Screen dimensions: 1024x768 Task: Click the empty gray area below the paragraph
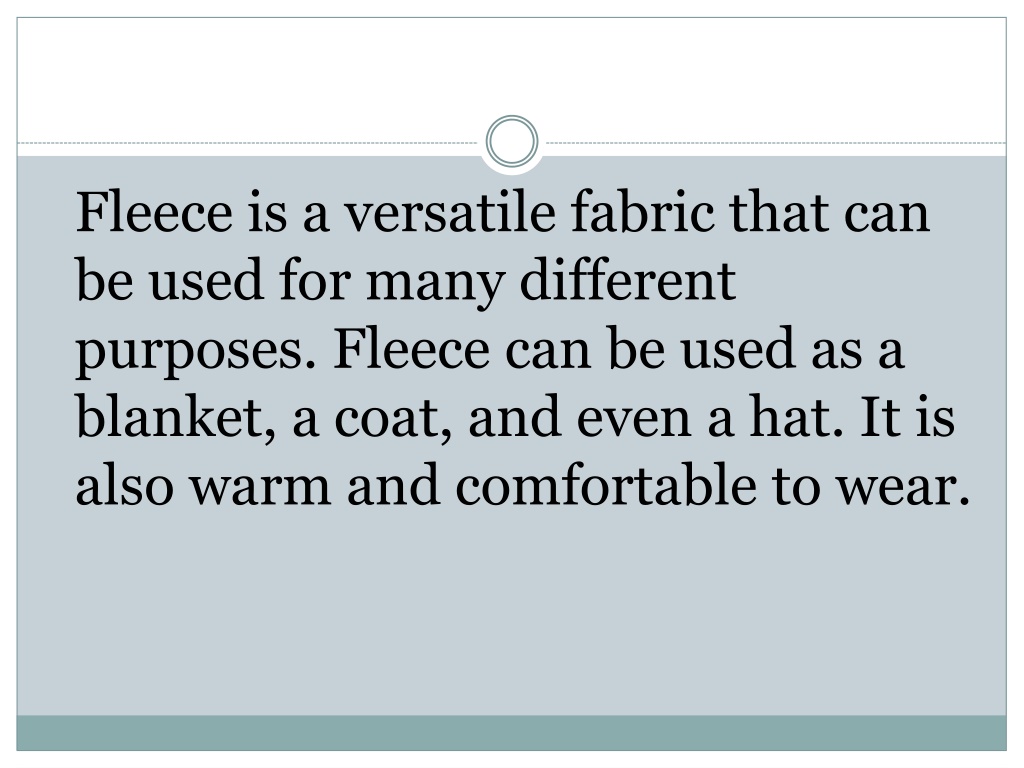tap(511, 614)
